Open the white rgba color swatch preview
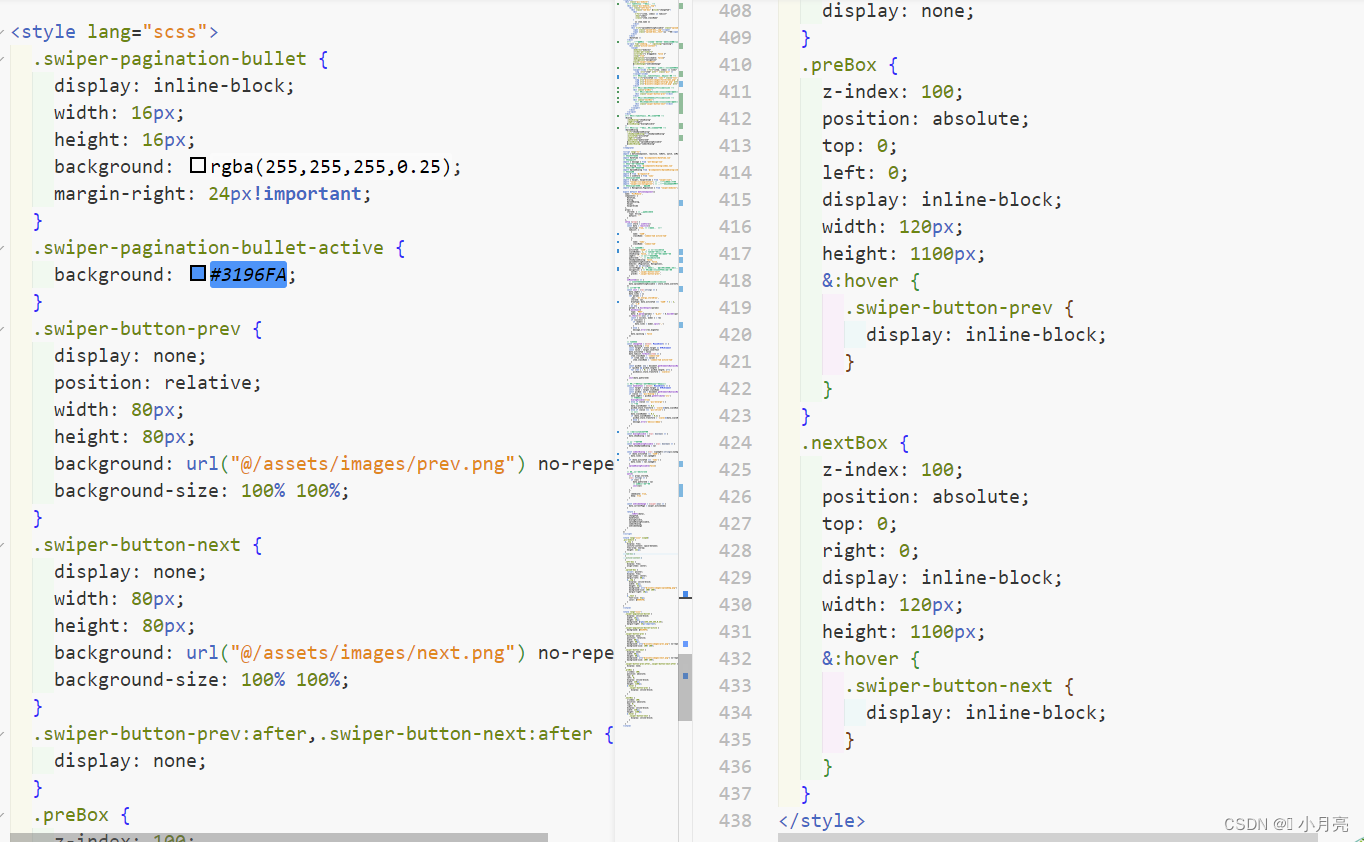 pyautogui.click(x=198, y=166)
